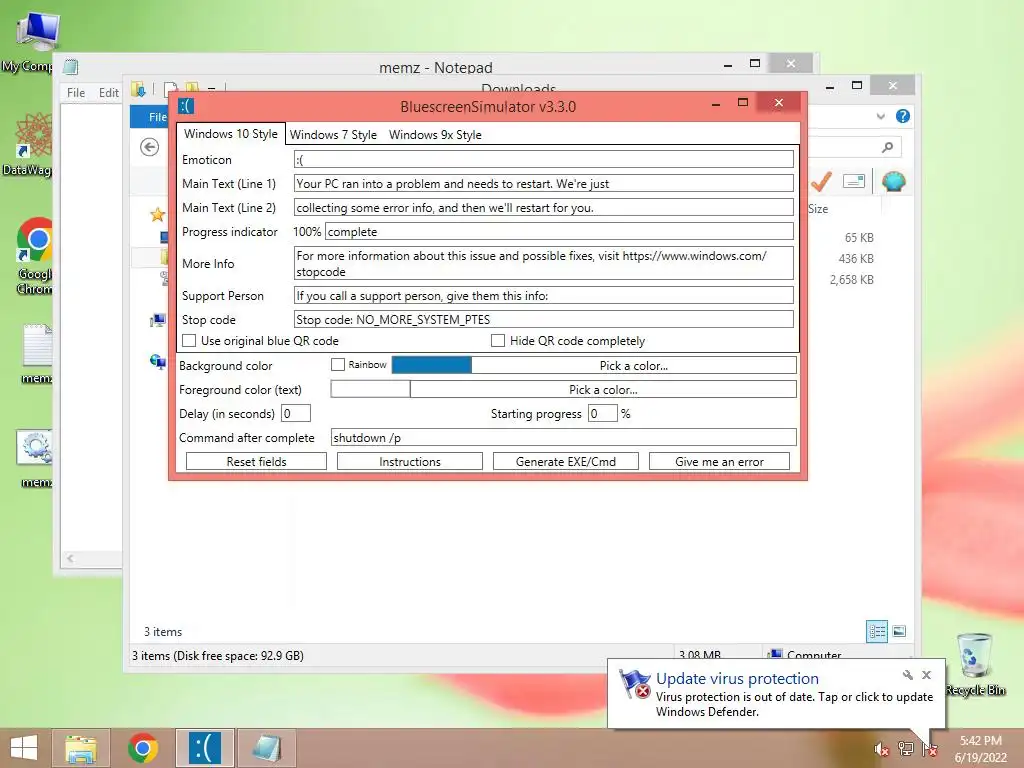Focus the Emoticon input field
The height and width of the screenshot is (768, 1024).
[543, 159]
